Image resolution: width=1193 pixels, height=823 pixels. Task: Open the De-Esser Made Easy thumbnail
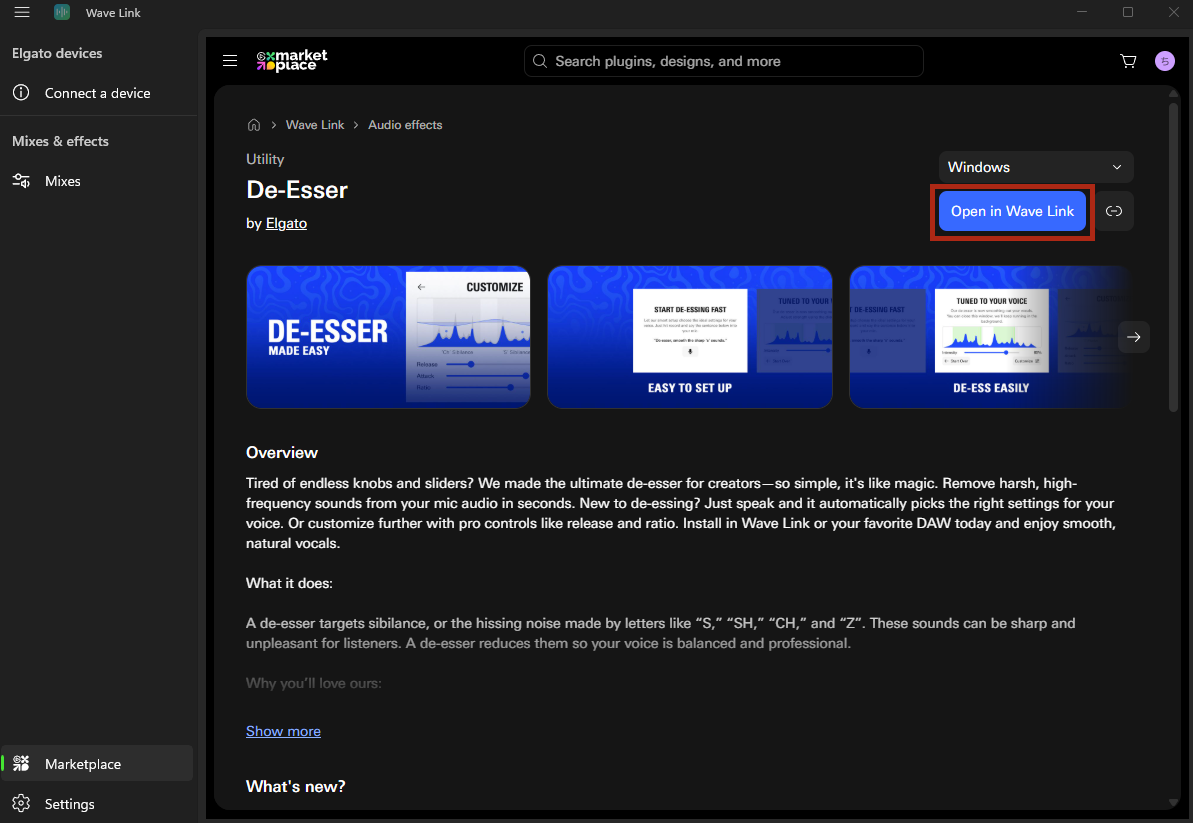388,337
